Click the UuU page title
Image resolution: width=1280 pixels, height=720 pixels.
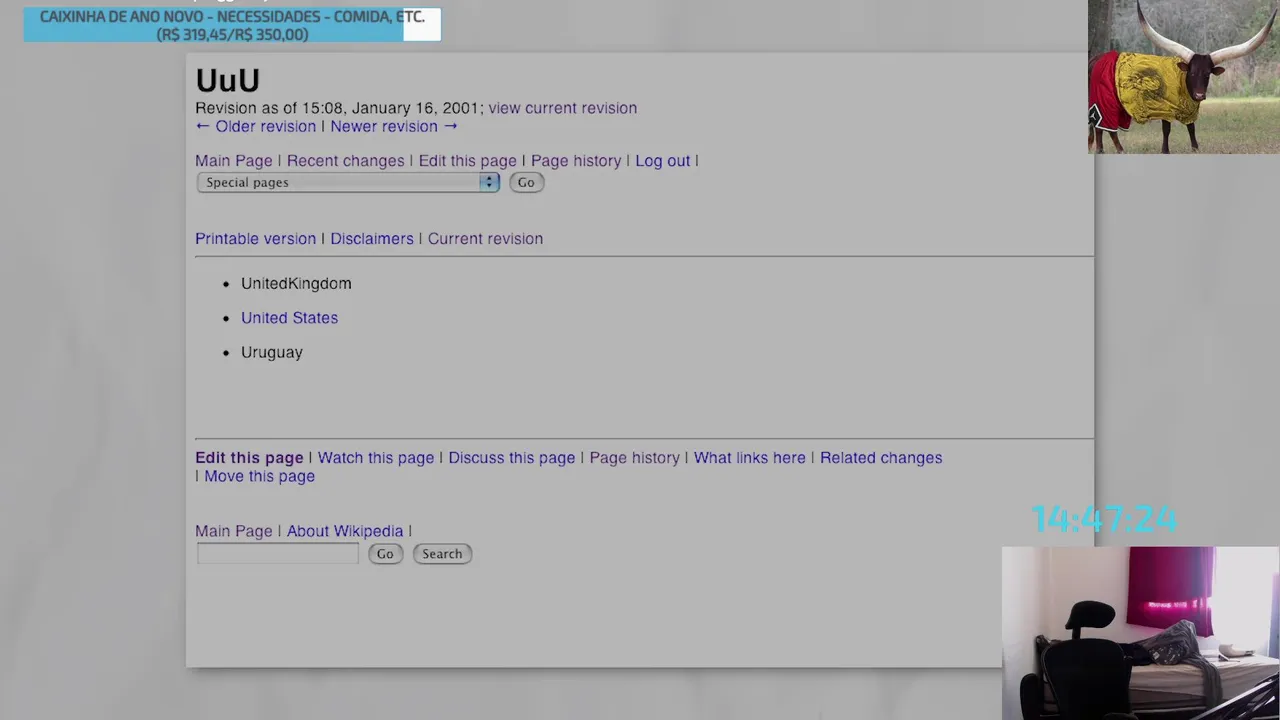point(227,80)
